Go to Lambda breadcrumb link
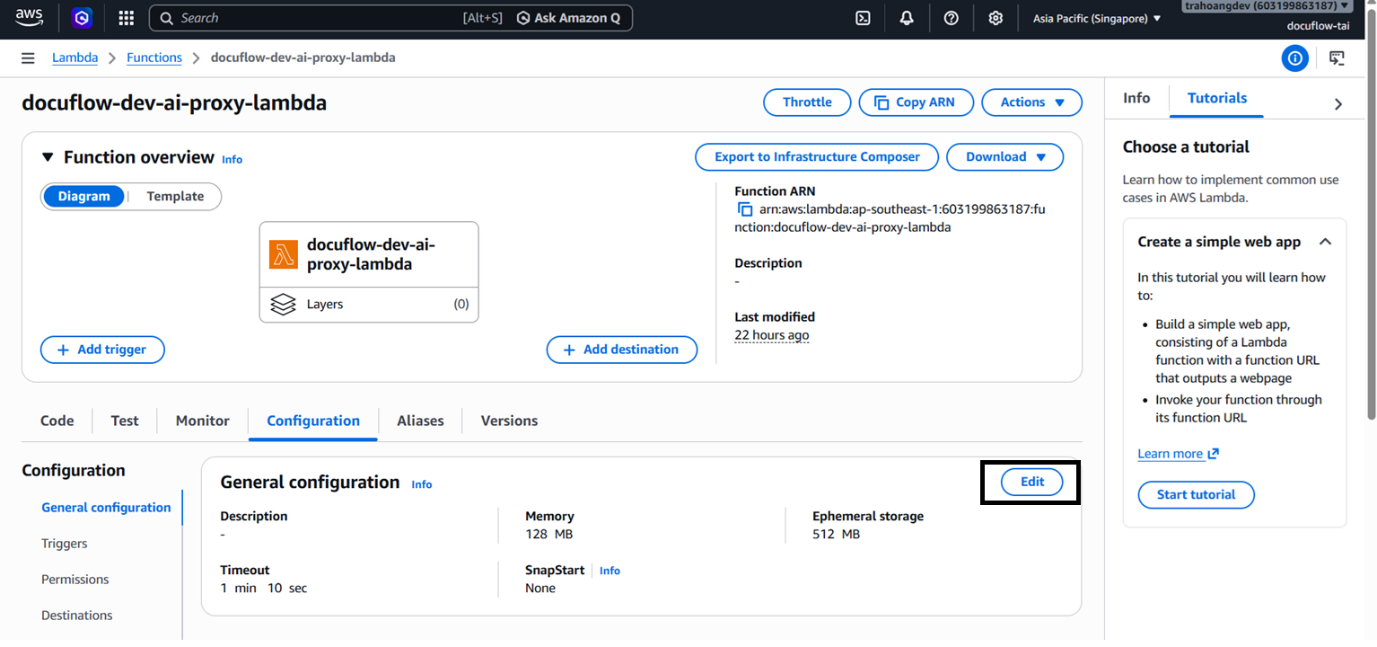This screenshot has height=647, width=1377. click(x=75, y=58)
